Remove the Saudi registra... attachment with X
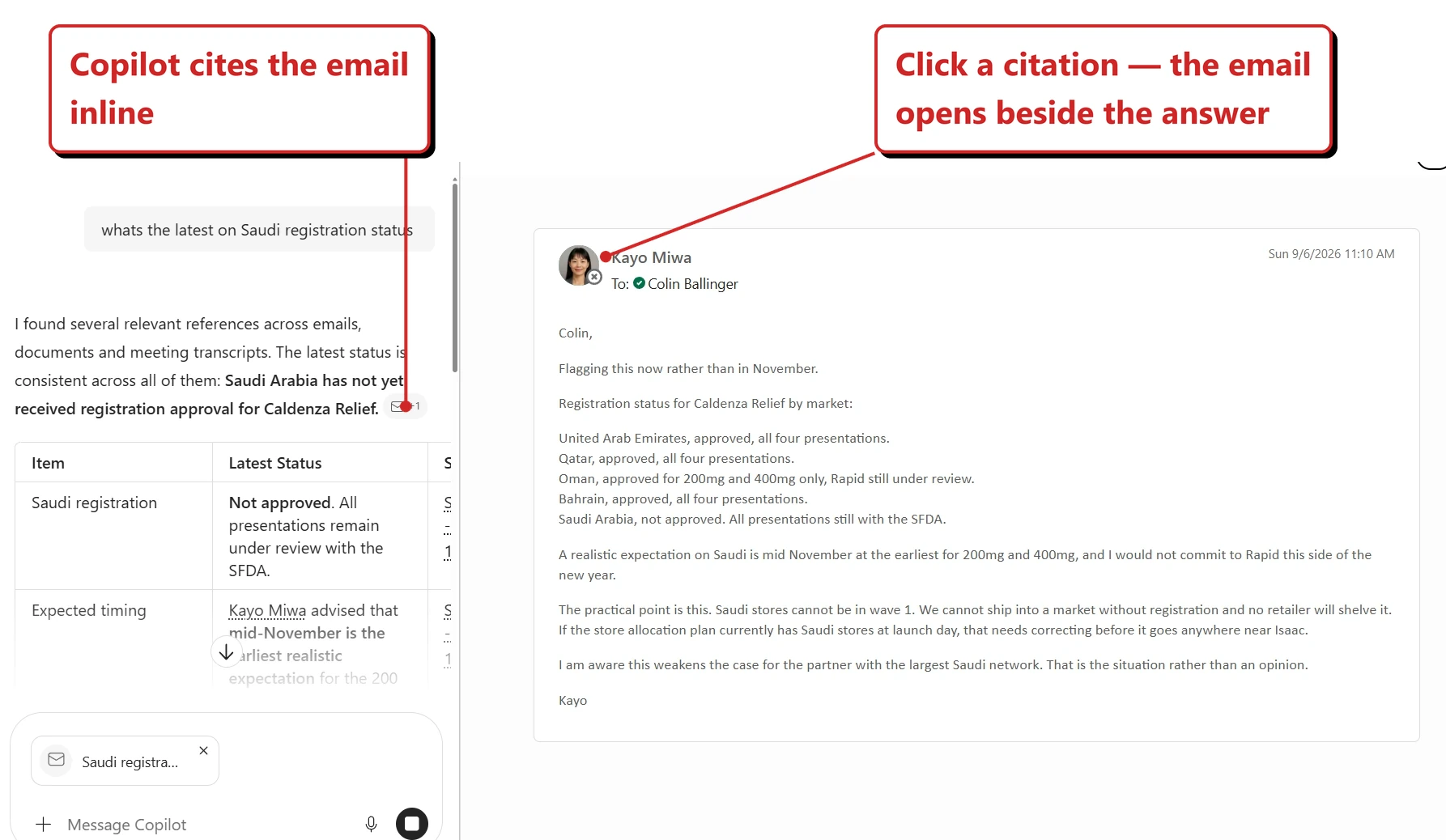1446x840 pixels. 203,751
